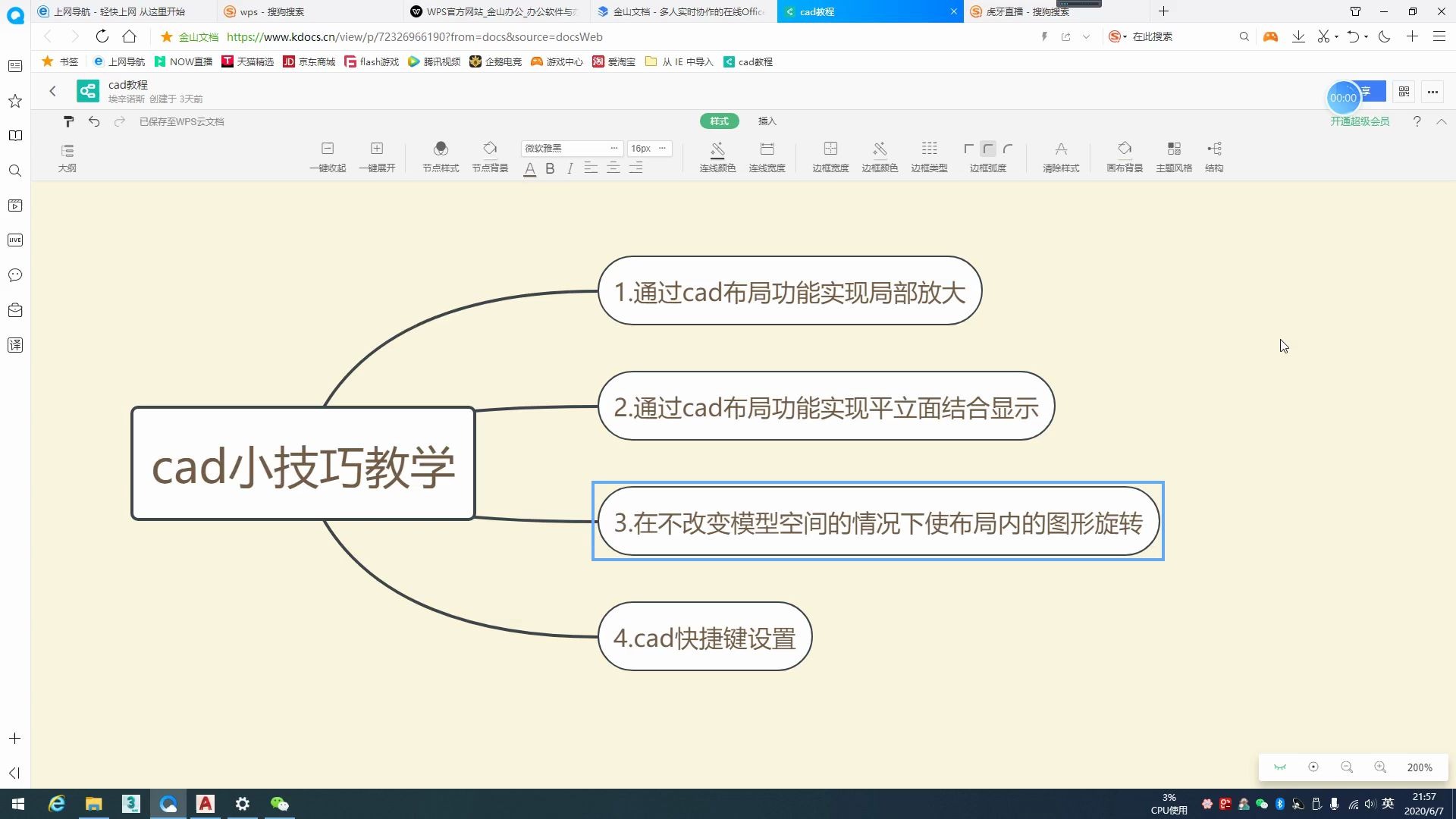Open 边框颜色 border color picker

pos(880,158)
